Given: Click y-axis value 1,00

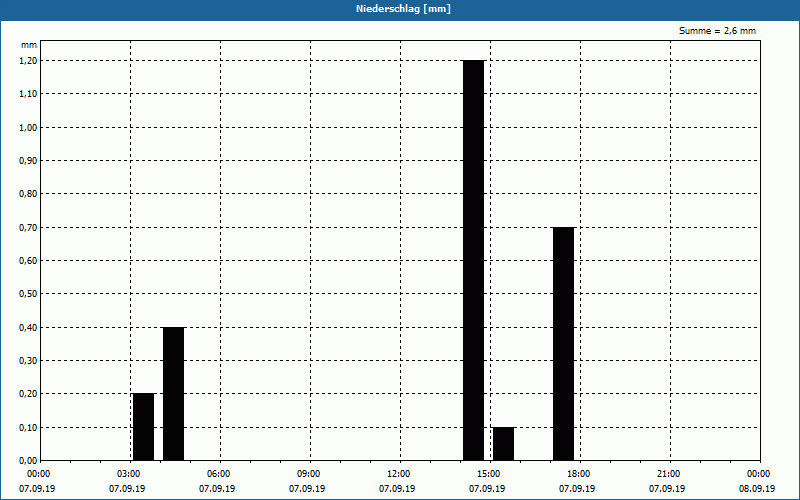Looking at the screenshot, I should (29, 128).
